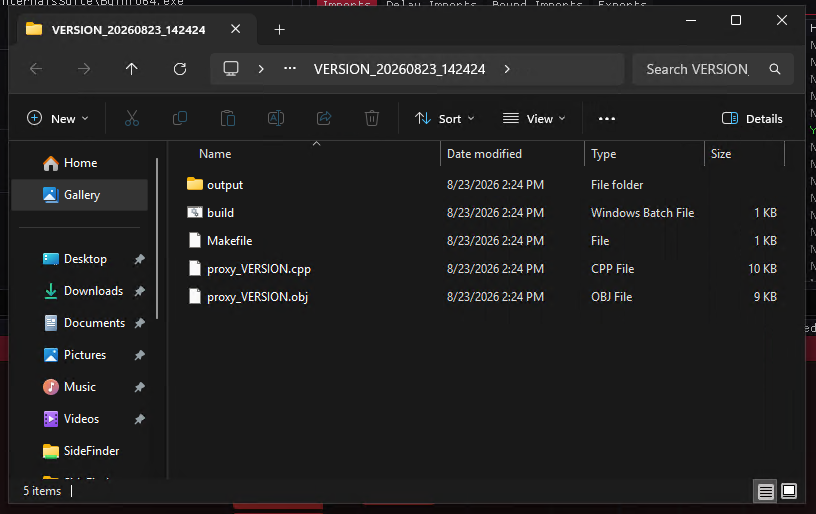
Task: Open the Sort dropdown menu
Action: point(445,119)
